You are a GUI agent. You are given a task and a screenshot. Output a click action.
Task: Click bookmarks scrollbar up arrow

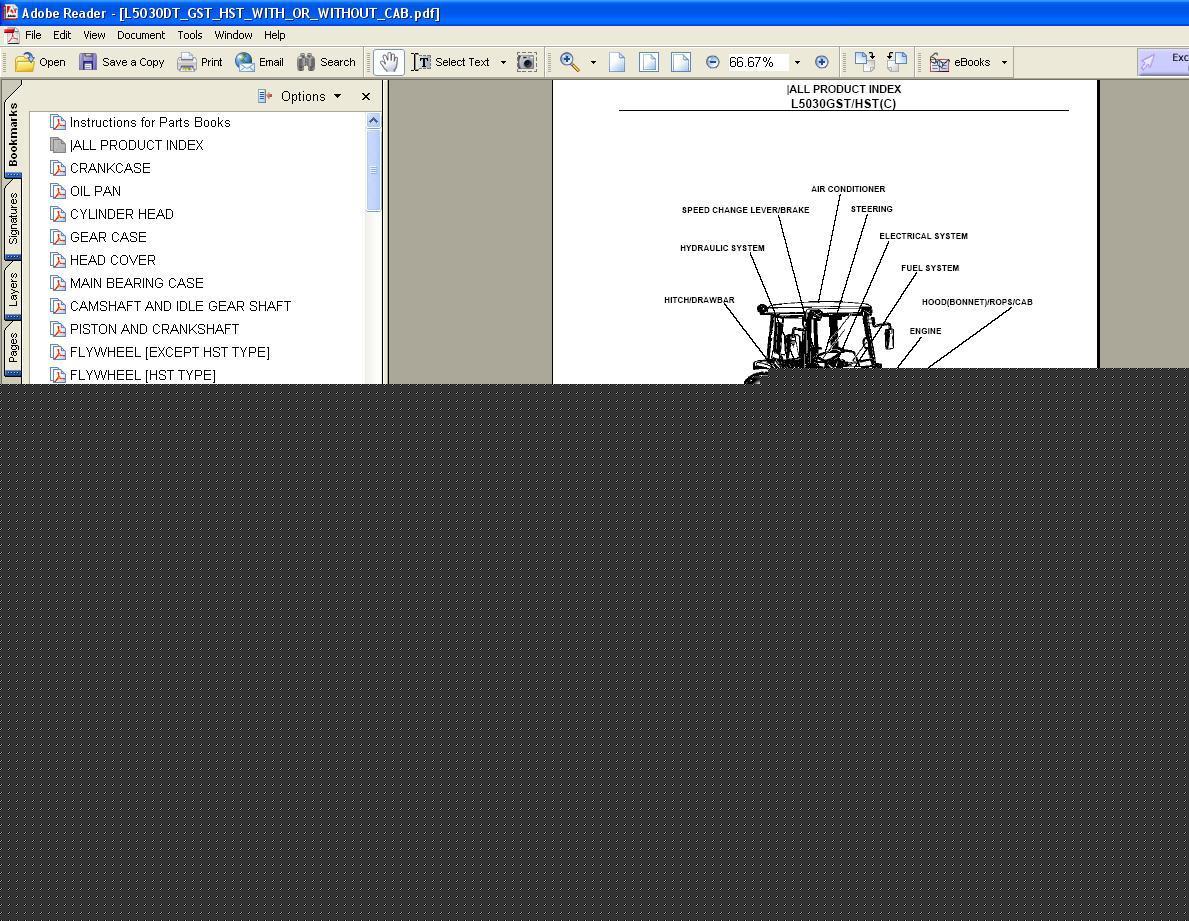(373, 121)
